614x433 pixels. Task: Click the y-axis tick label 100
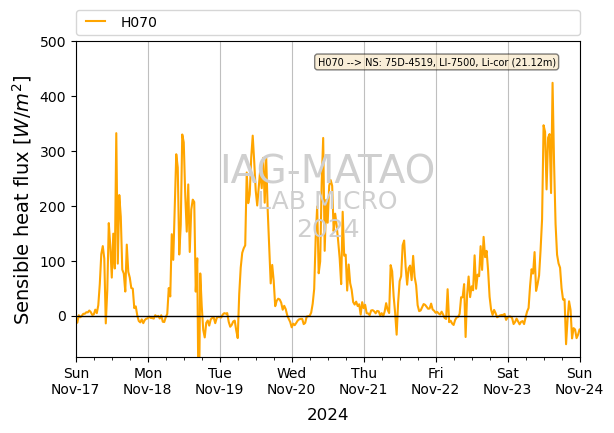53,262
